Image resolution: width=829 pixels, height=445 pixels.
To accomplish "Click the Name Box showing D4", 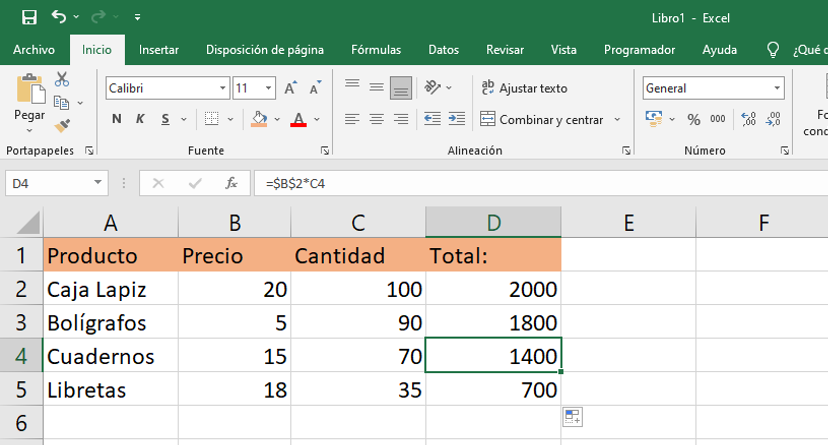I will point(57,183).
